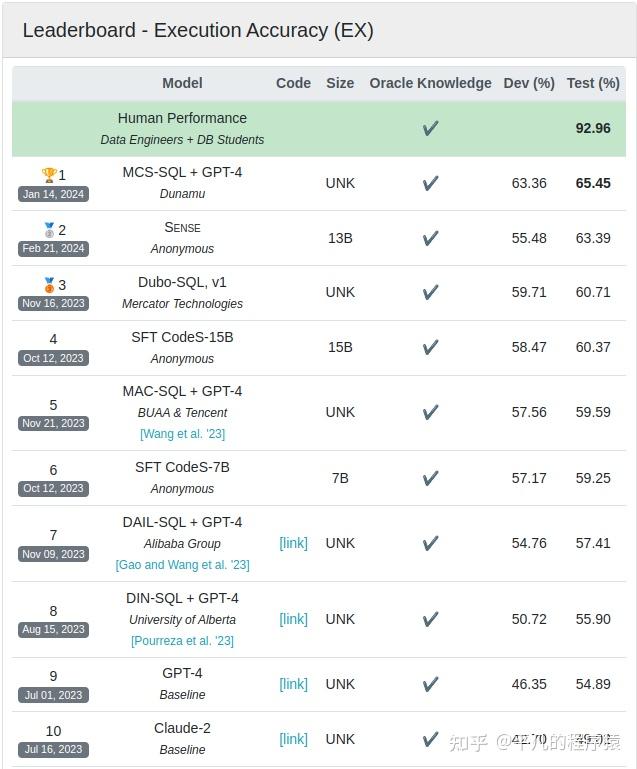Open the [Gao and Wang et al. '23] reference

(x=182, y=565)
